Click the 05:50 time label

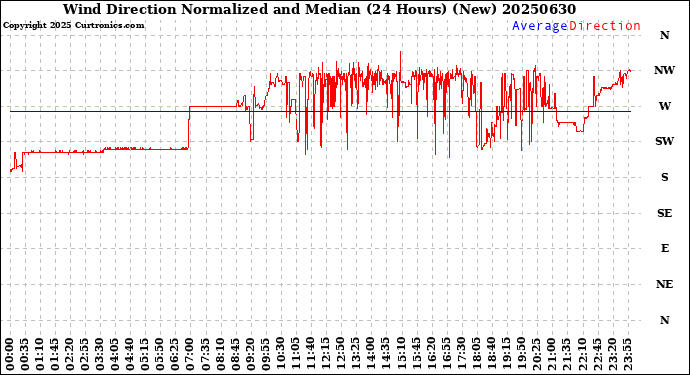pyautogui.click(x=160, y=354)
